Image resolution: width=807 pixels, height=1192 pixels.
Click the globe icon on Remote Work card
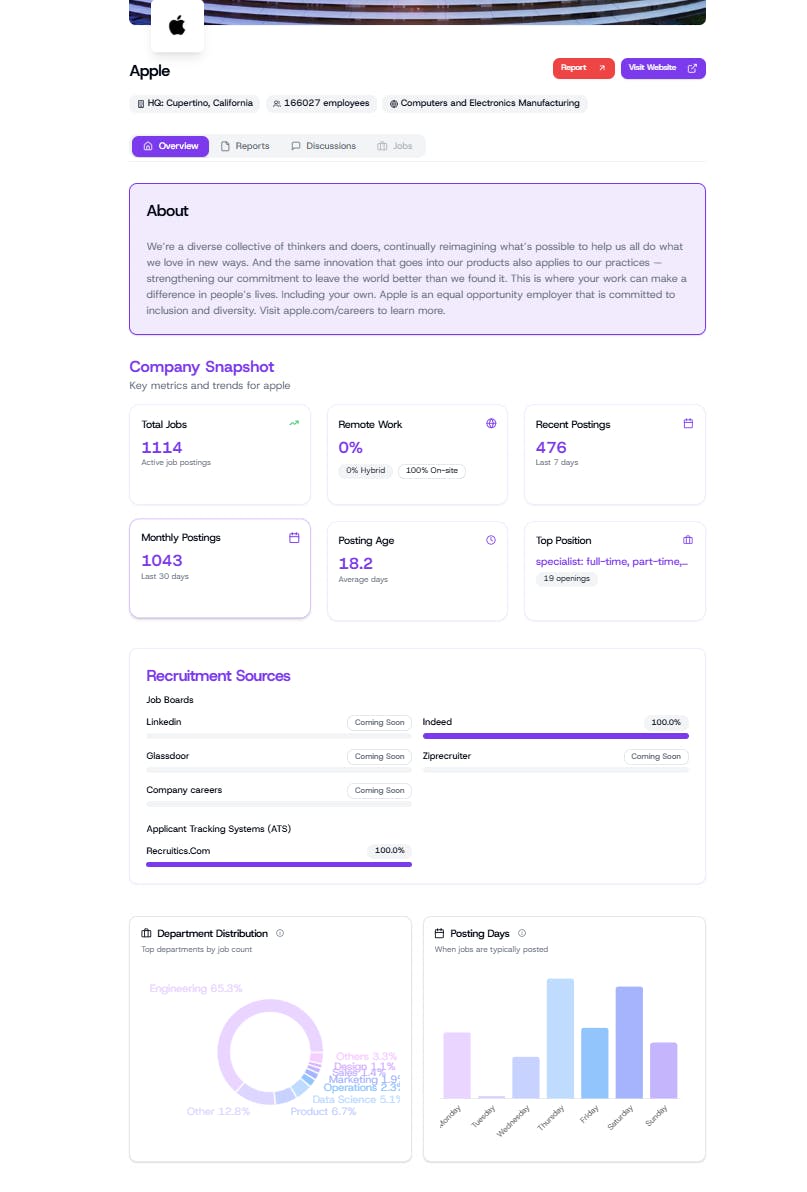pos(491,423)
